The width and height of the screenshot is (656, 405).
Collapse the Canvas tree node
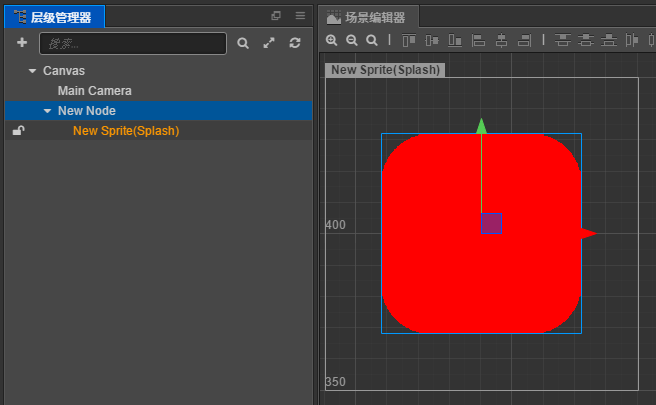pos(32,71)
